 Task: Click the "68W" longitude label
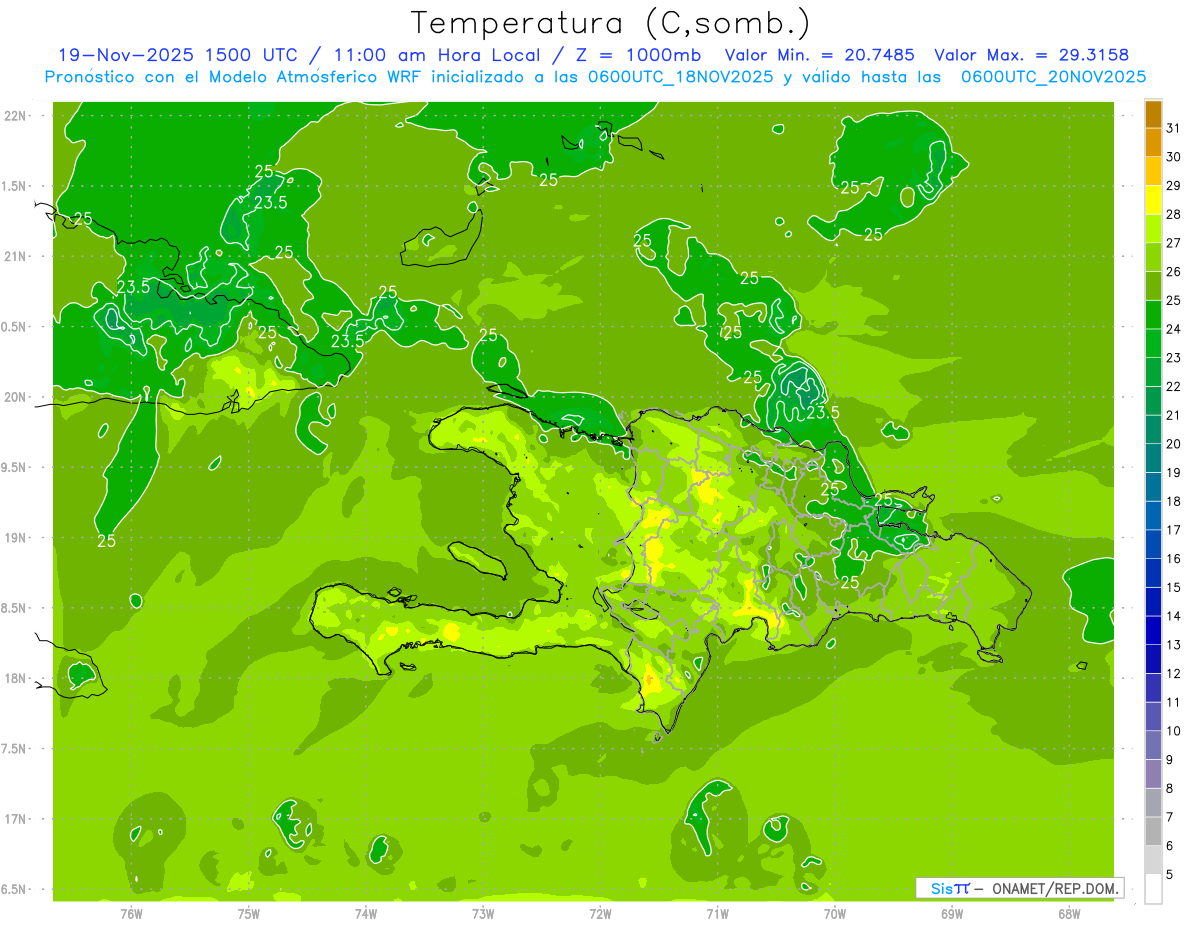pyautogui.click(x=1069, y=914)
